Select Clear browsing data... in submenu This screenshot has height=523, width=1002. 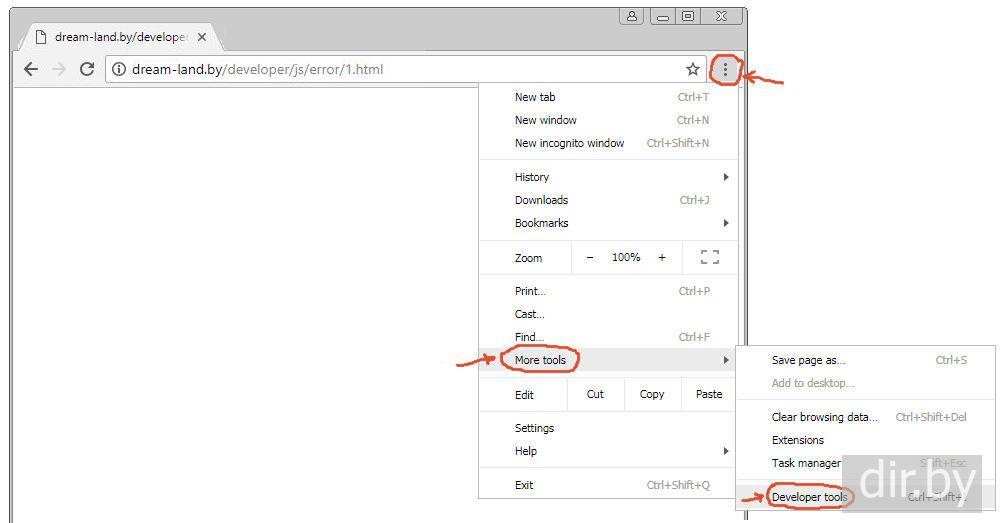pos(866,418)
